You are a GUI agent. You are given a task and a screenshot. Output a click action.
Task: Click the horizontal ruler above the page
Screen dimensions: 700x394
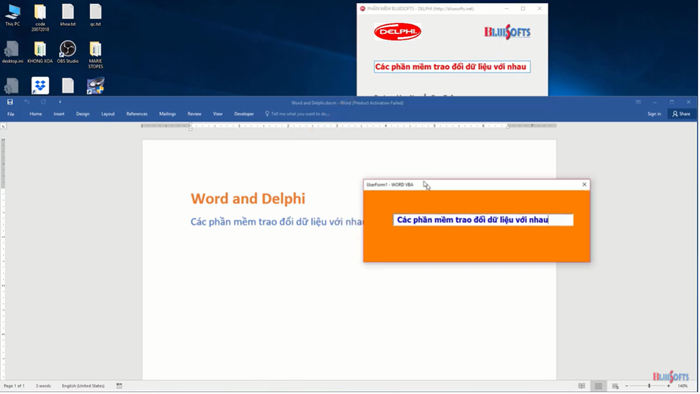click(349, 126)
